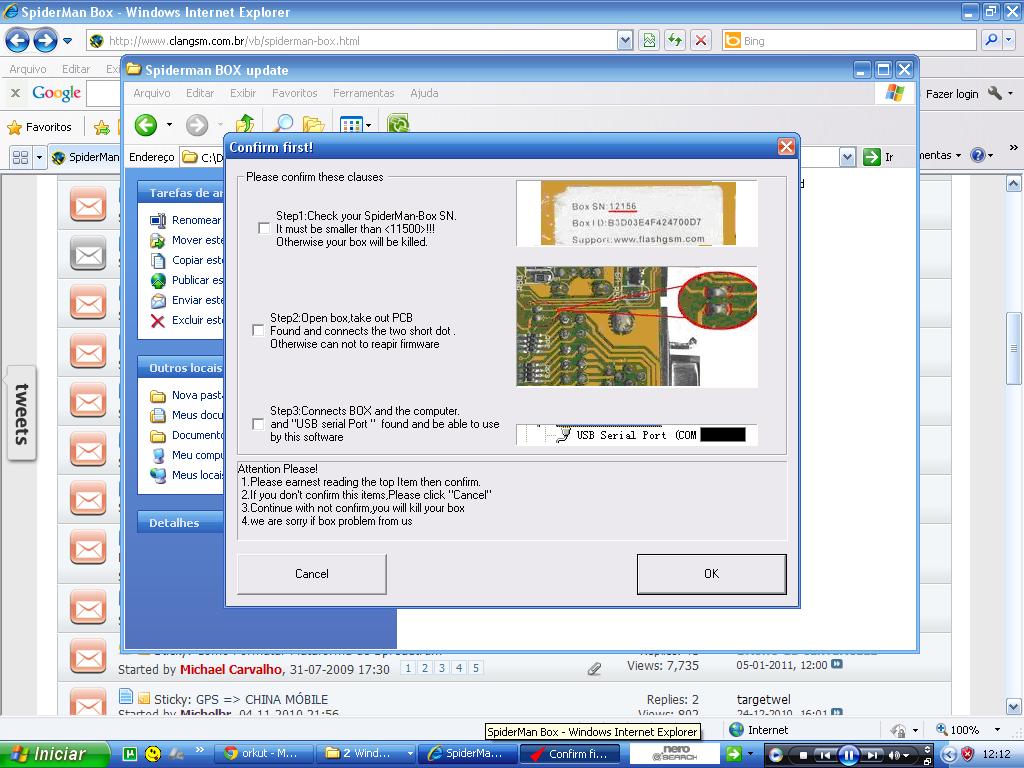Click the smiley face quick launch icon

click(153, 754)
